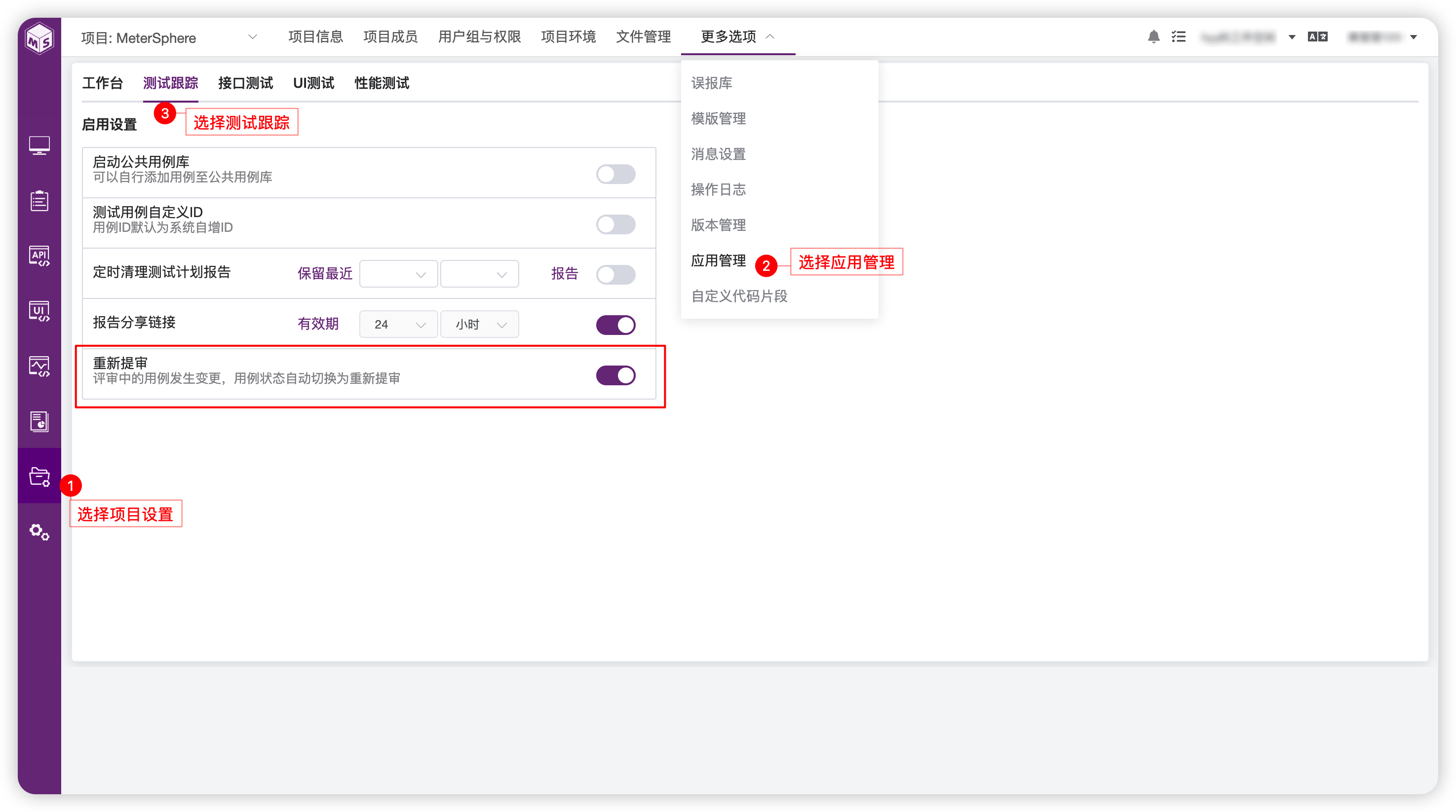
Task: Open the project settings folder icon
Action: coord(39,477)
